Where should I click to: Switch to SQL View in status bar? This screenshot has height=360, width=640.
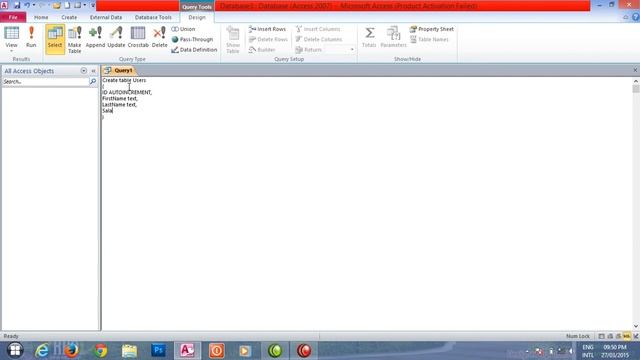[x=627, y=336]
